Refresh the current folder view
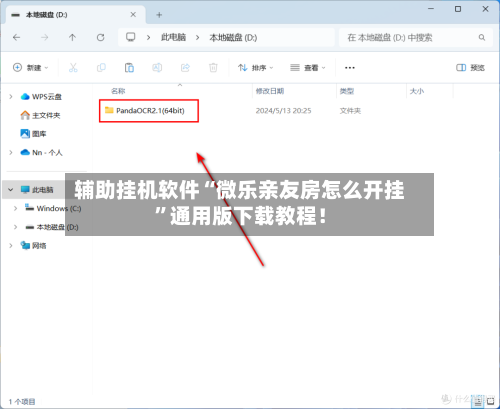The width and height of the screenshot is (500, 409). tap(100, 37)
